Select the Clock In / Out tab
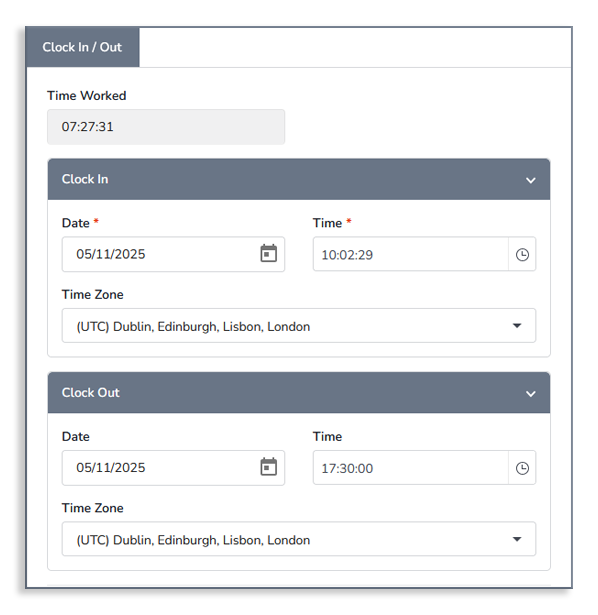 [x=82, y=47]
